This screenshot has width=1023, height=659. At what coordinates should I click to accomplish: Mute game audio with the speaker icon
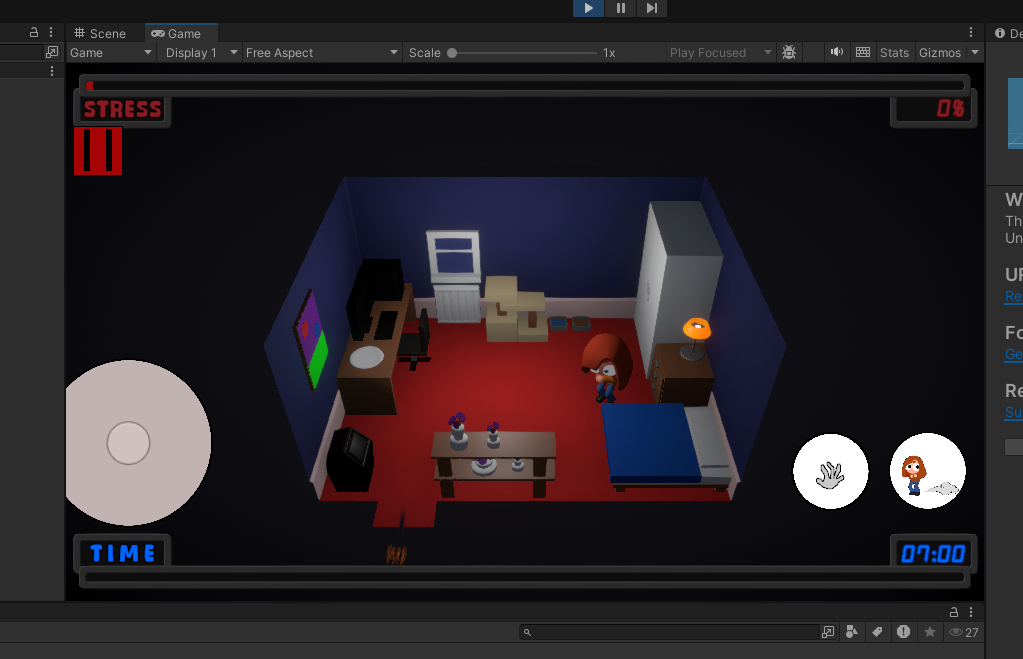836,52
